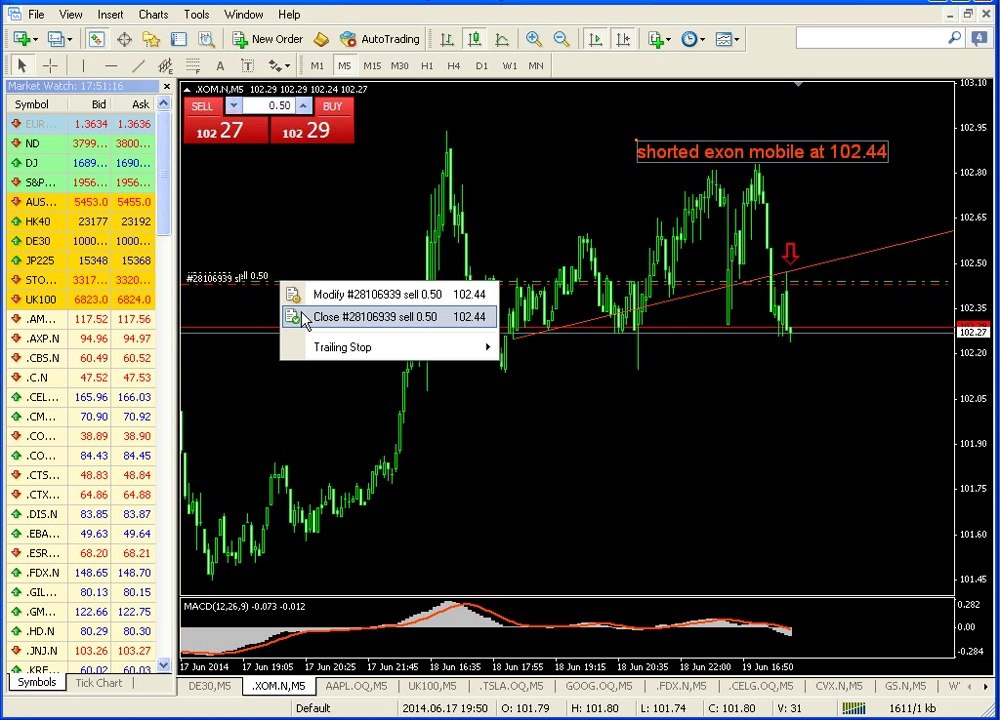Select the crosshair tool

pyautogui.click(x=50, y=66)
